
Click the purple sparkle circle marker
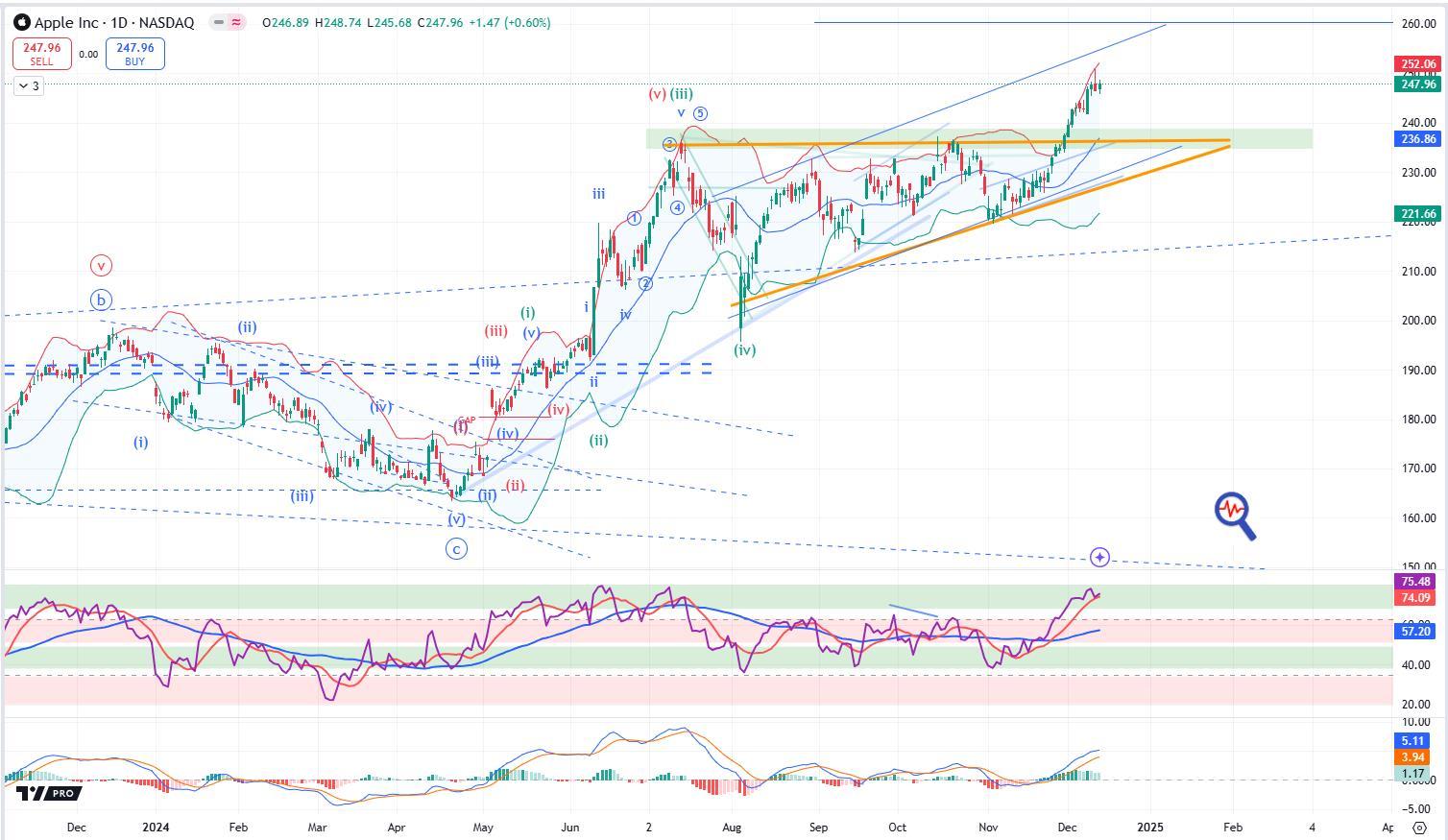coord(1099,557)
